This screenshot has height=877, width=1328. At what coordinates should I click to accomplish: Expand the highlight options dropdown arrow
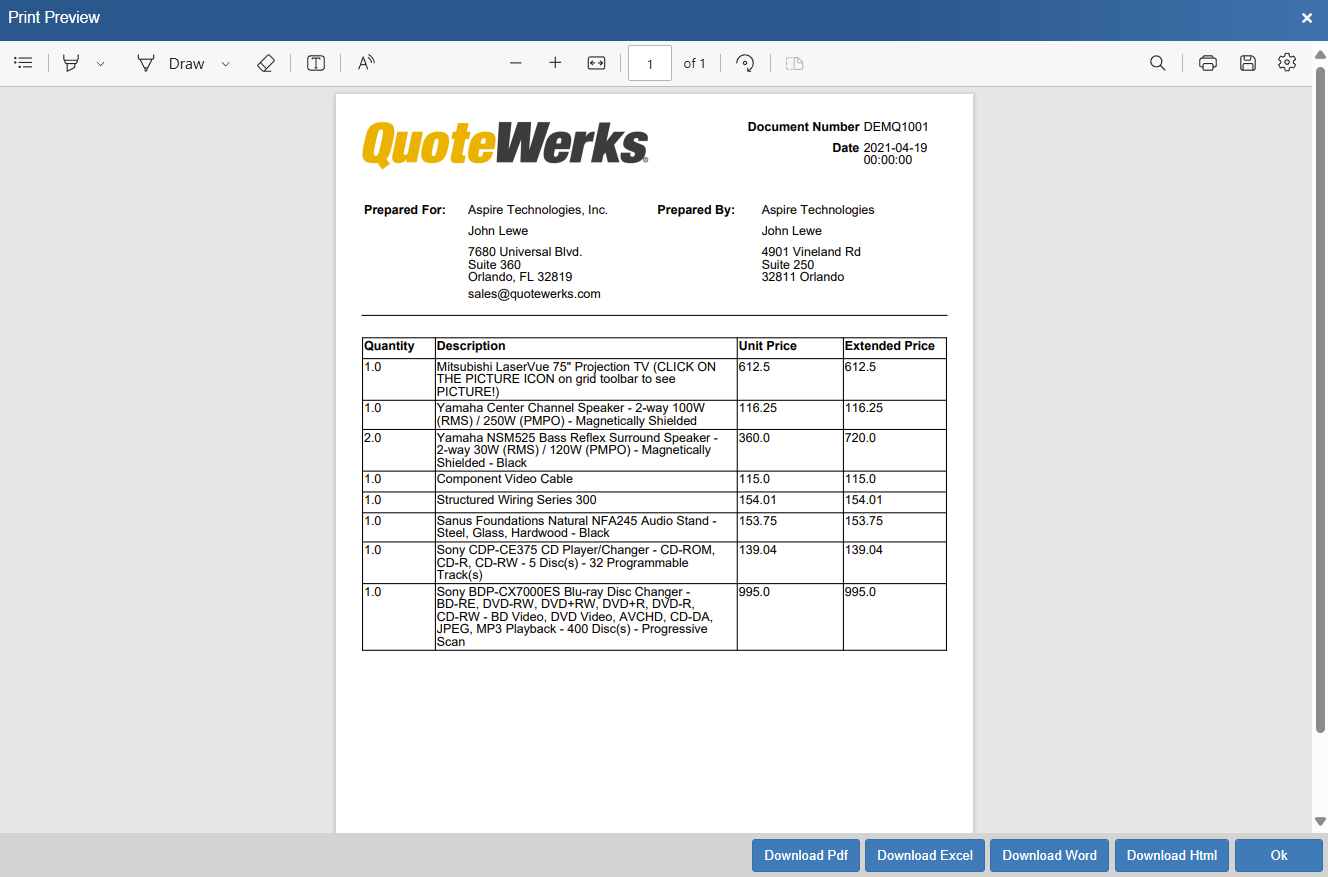point(100,64)
